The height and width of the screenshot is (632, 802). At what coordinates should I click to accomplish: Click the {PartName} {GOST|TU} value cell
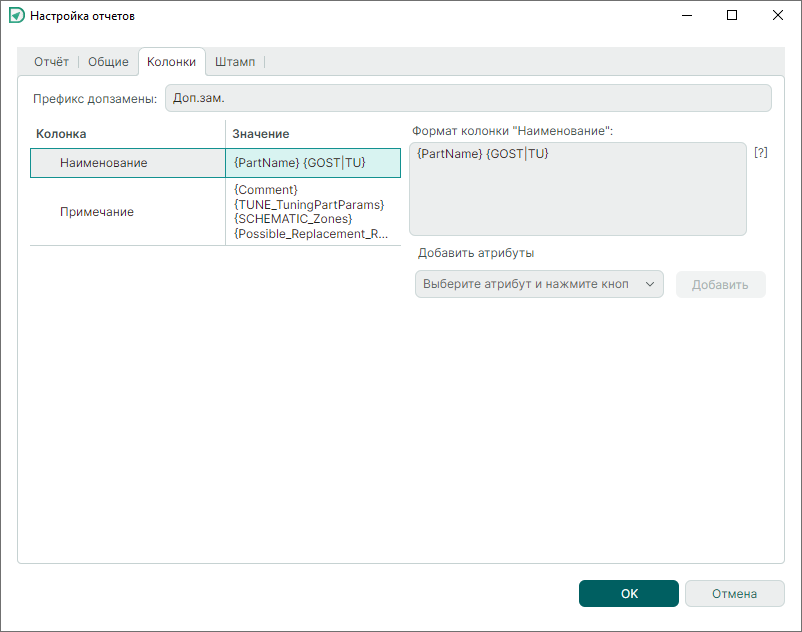[312, 163]
